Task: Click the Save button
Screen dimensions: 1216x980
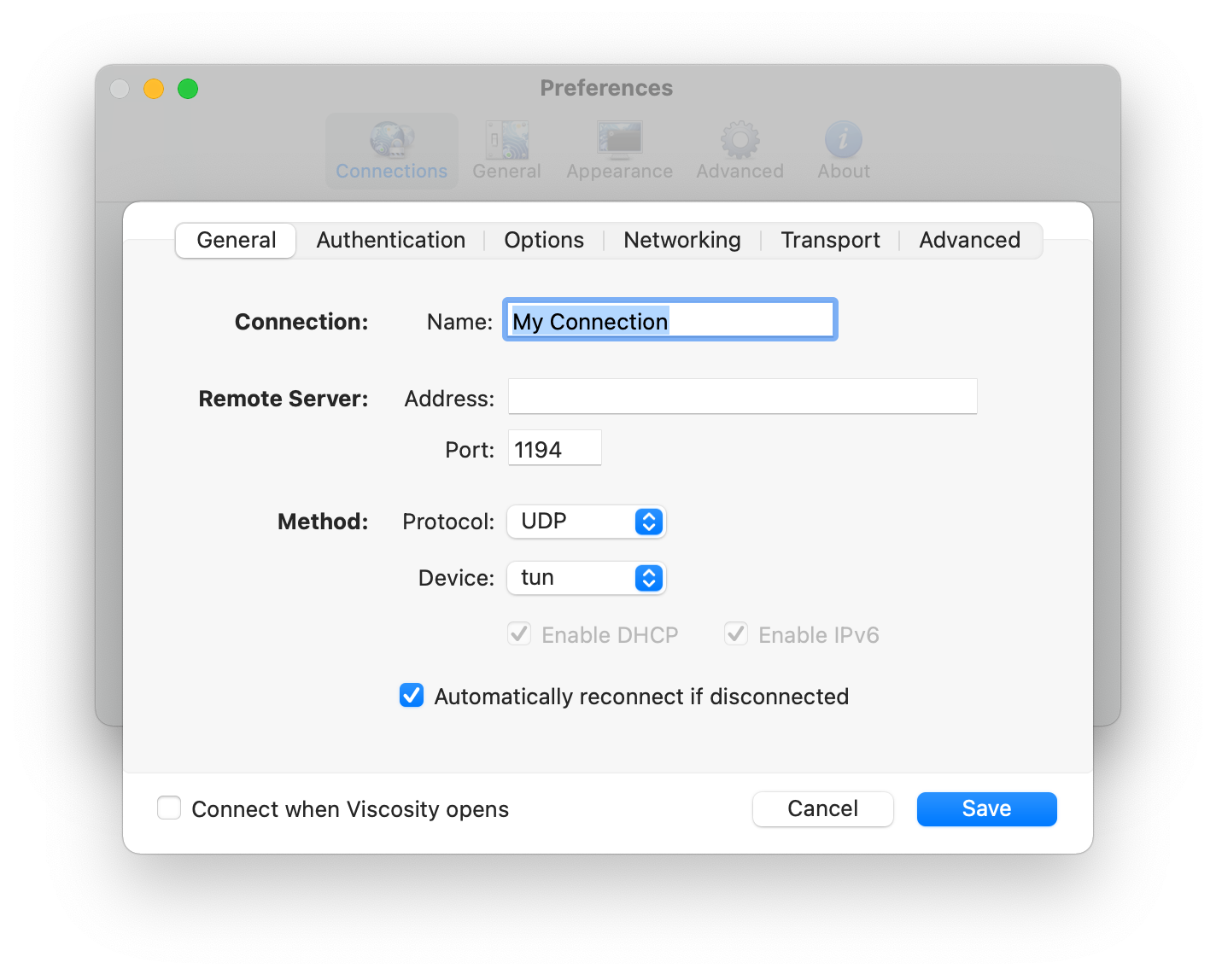Action: coord(987,808)
